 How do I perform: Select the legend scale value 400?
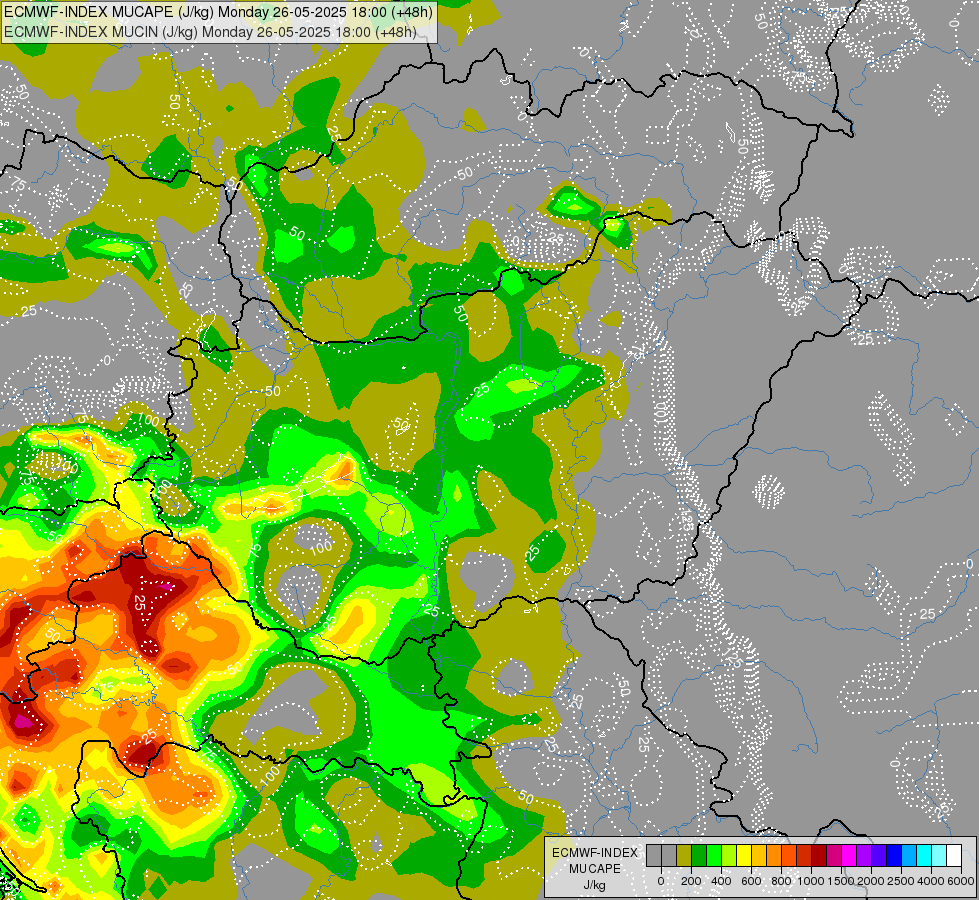coord(721,881)
